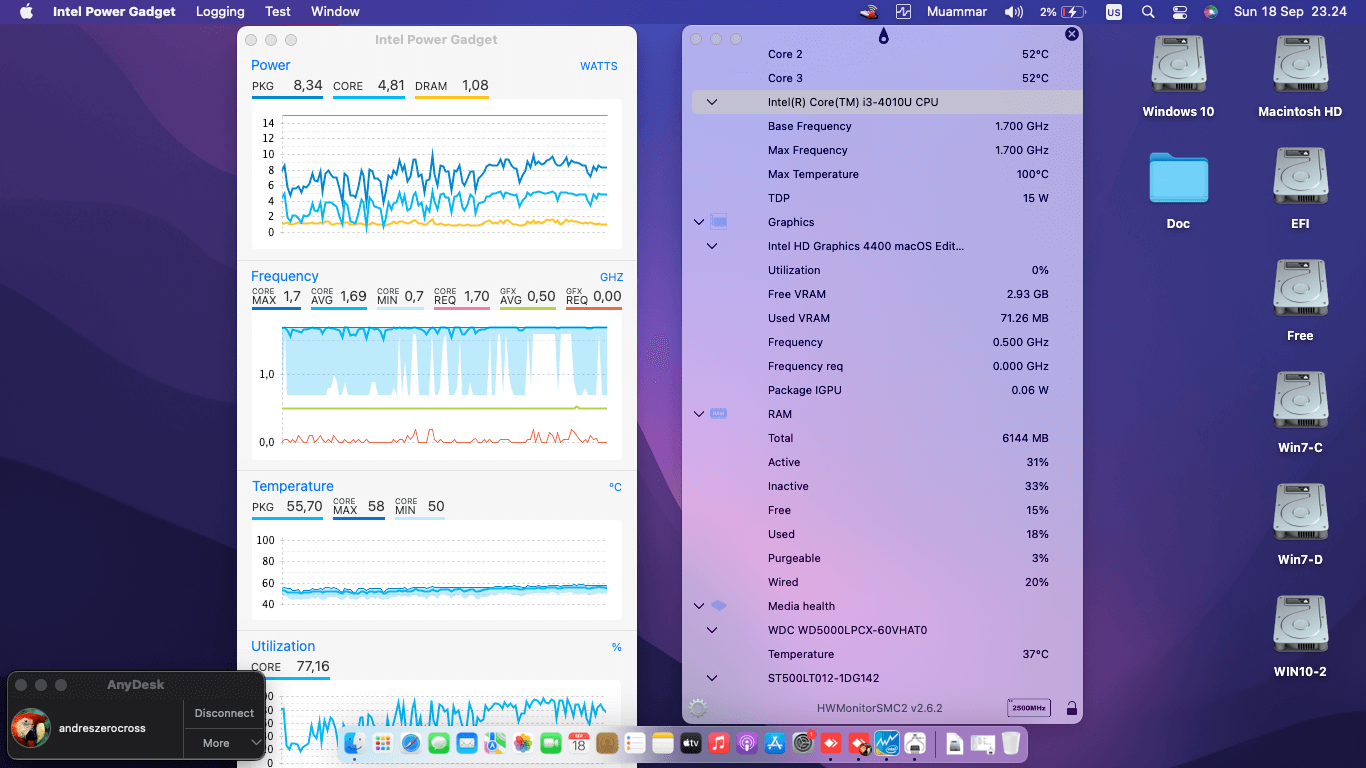Click the padlock icon in HWMonitorSMC2
Screen dimensions: 1366x768
1071,708
